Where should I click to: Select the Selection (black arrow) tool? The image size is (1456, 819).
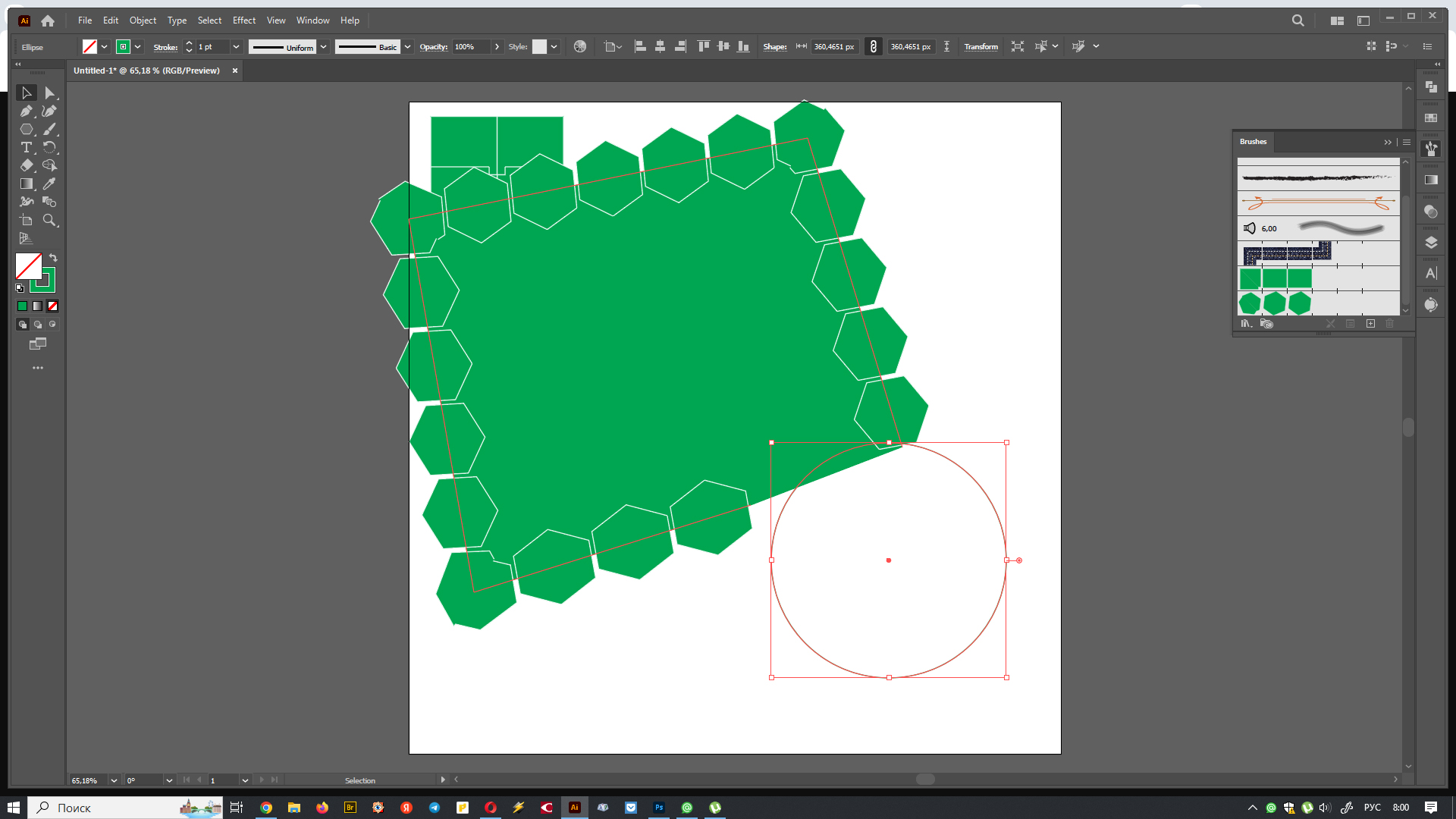27,93
